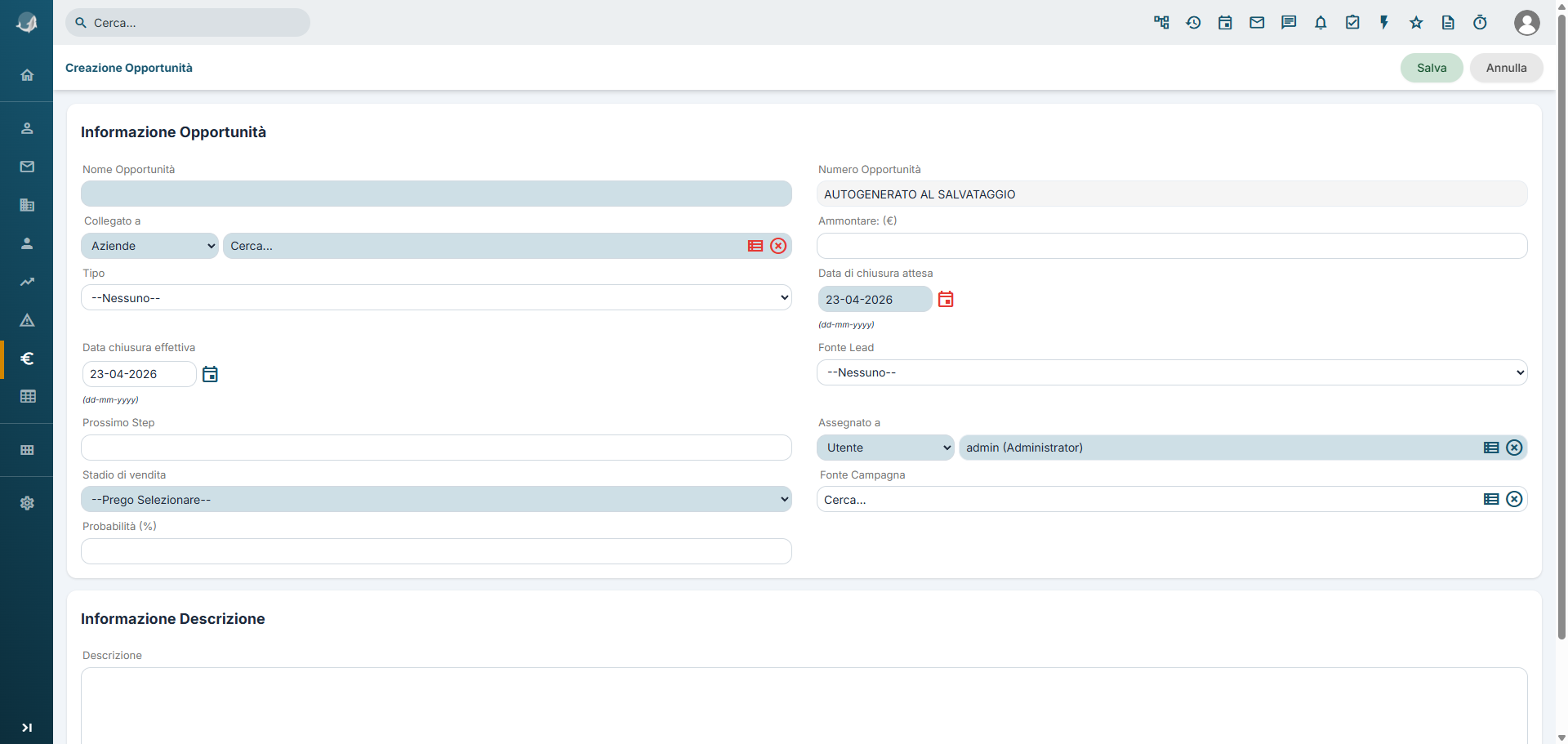The width and height of the screenshot is (1568, 744).
Task: Open the user profile avatar
Action: coord(1526,23)
